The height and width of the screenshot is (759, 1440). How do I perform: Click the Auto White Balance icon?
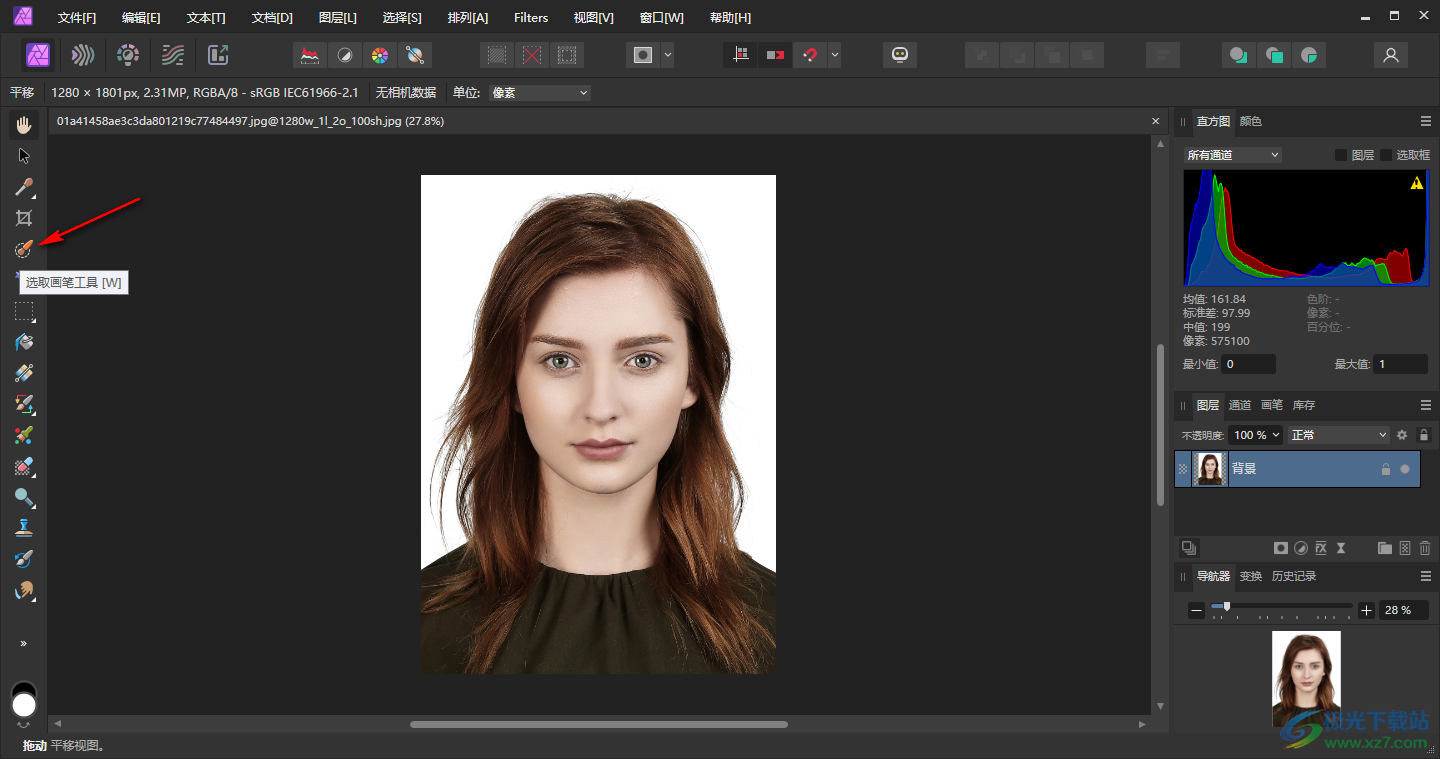click(x=414, y=55)
